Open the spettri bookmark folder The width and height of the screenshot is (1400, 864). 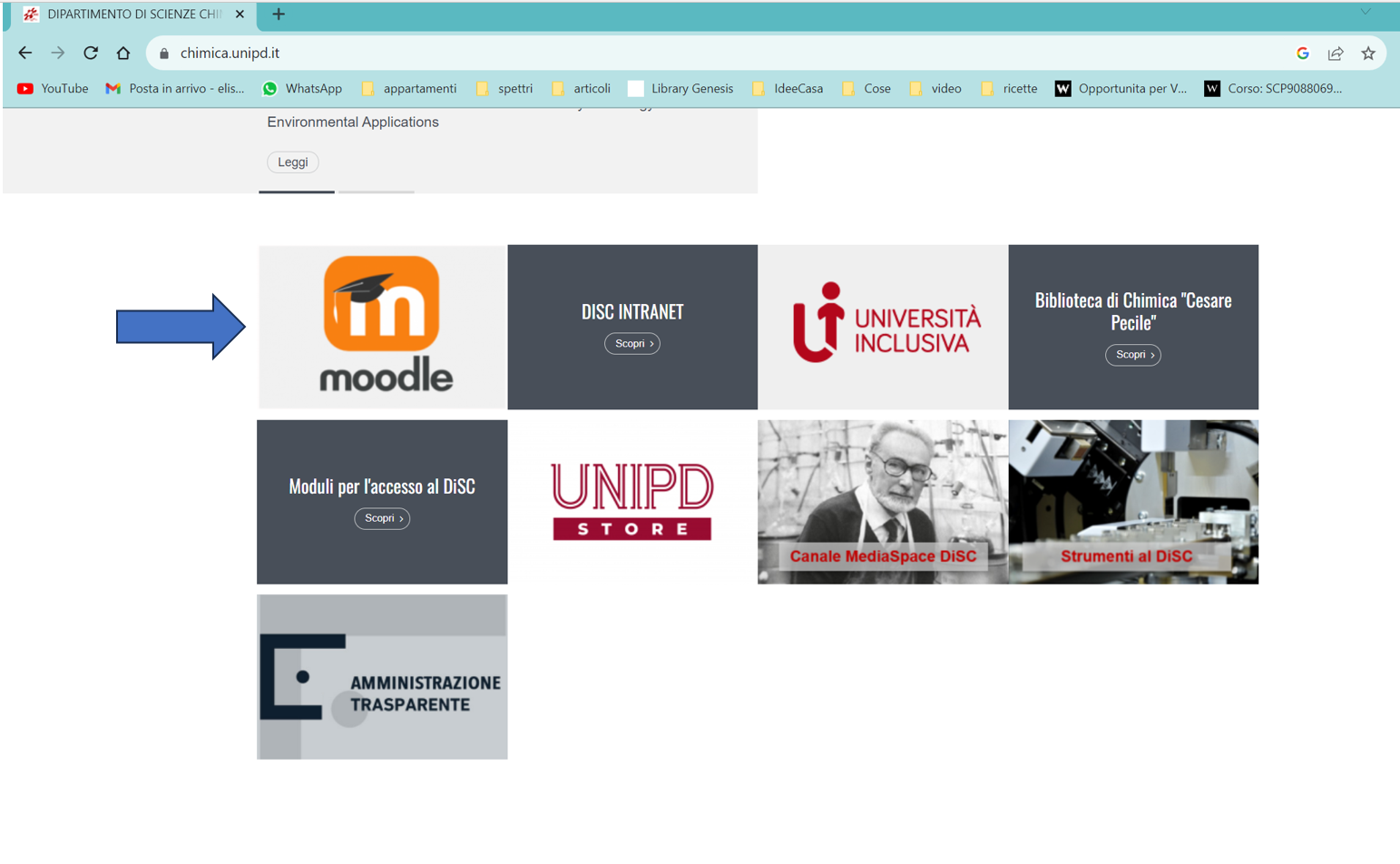504,89
